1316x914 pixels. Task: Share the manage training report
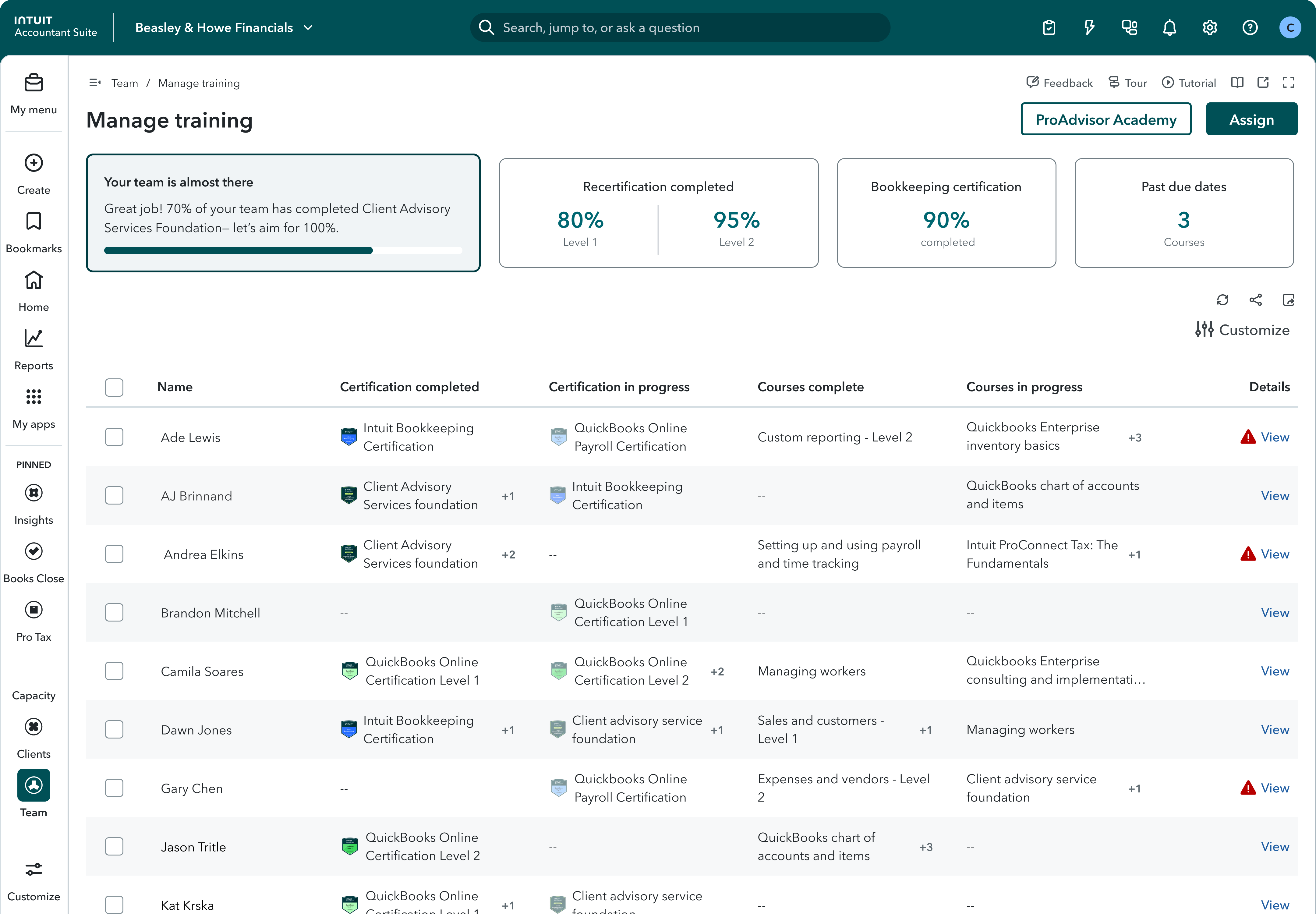coord(1256,299)
